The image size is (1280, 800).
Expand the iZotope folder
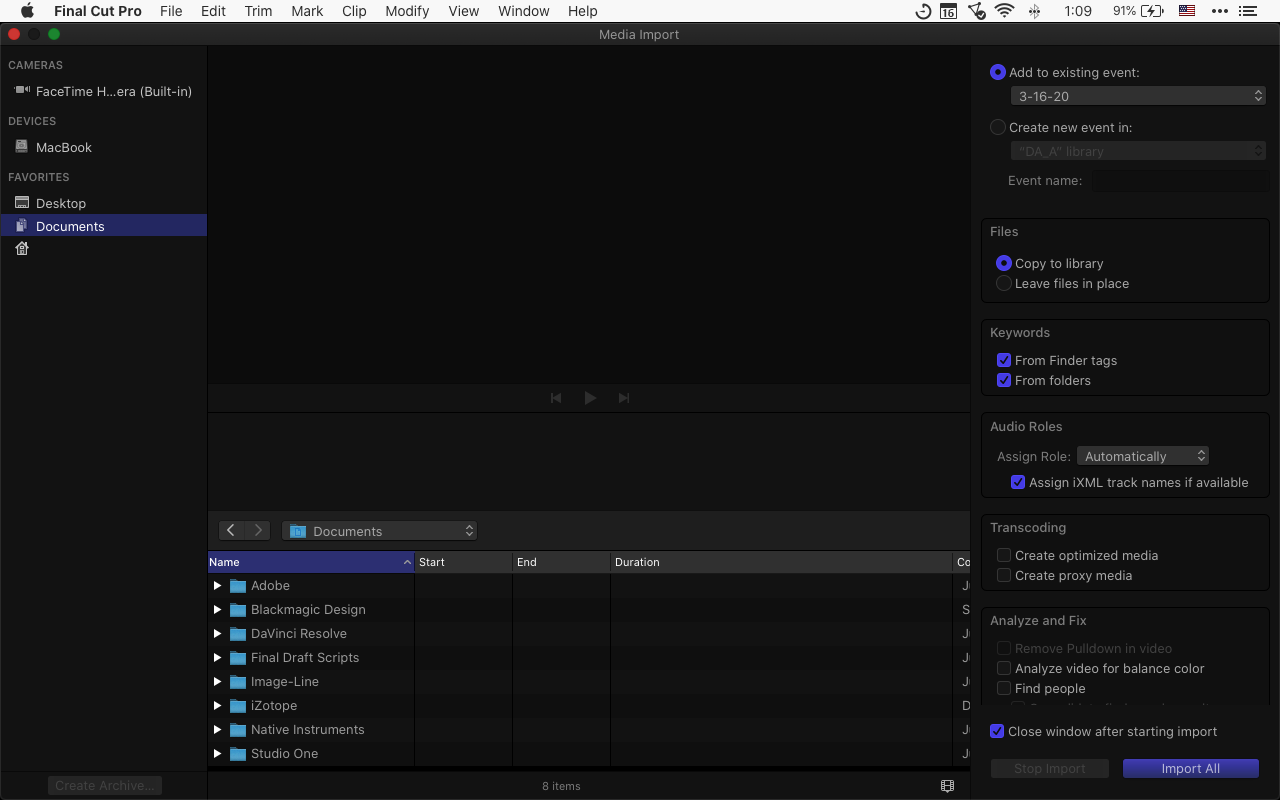coord(217,706)
